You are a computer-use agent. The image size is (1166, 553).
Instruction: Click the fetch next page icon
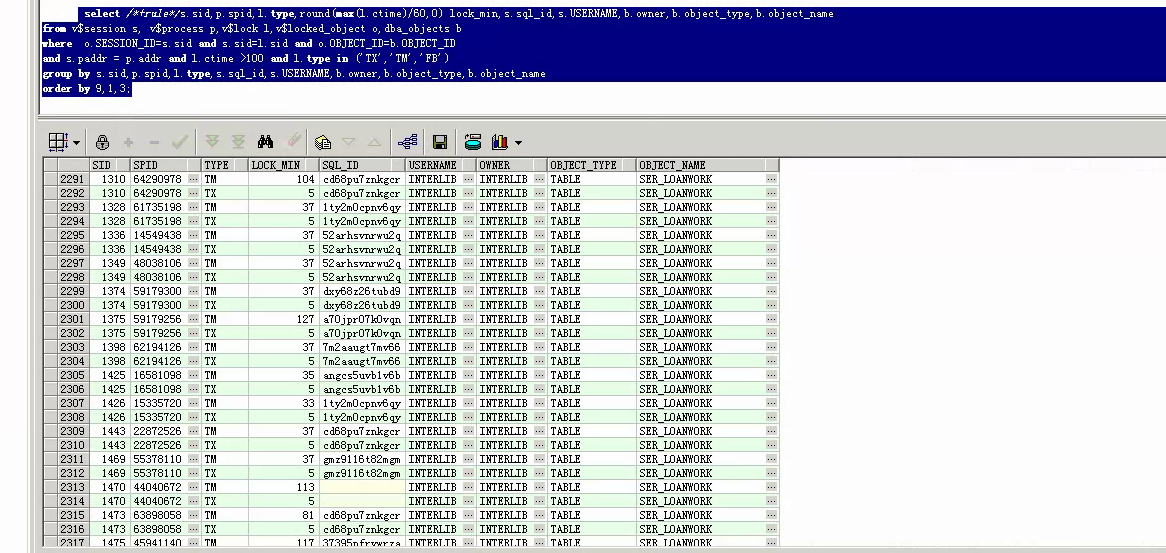tap(212, 142)
